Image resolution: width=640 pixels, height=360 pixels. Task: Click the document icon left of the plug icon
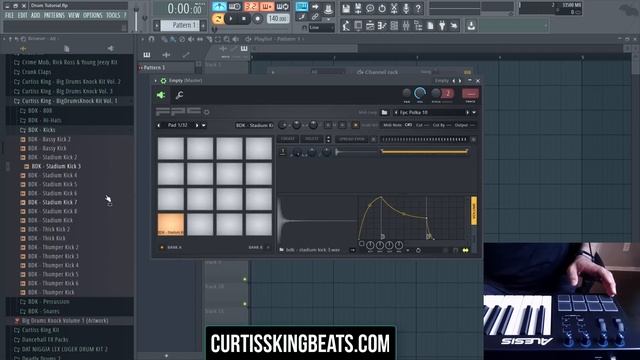click(x=430, y=26)
